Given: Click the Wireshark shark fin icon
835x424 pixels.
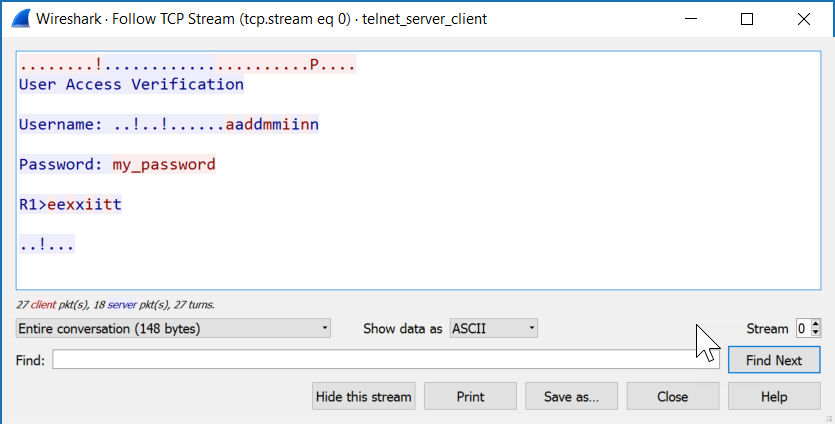Looking at the screenshot, I should click(x=21, y=19).
